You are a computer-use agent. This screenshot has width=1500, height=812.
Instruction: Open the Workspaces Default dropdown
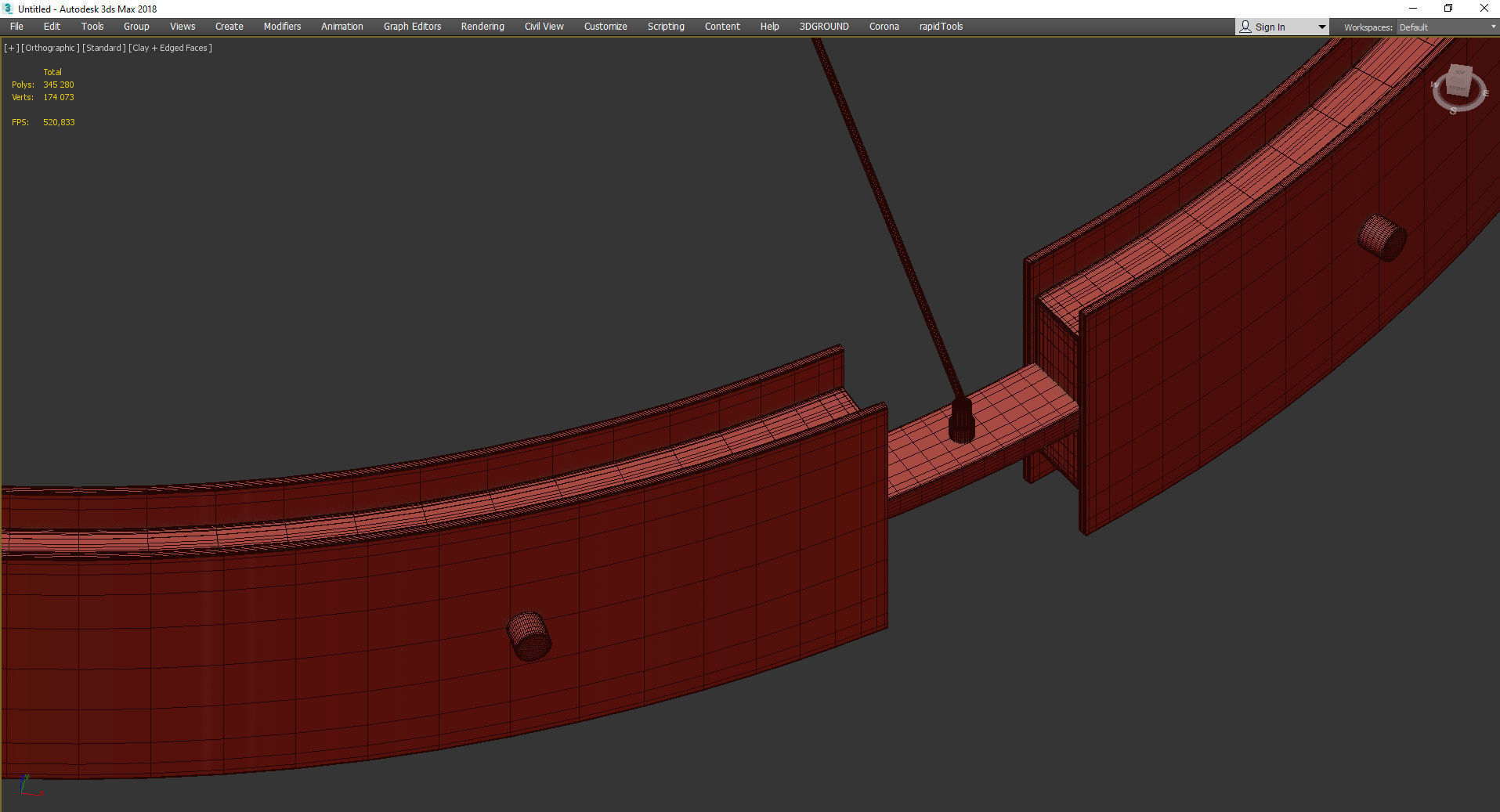pos(1447,27)
